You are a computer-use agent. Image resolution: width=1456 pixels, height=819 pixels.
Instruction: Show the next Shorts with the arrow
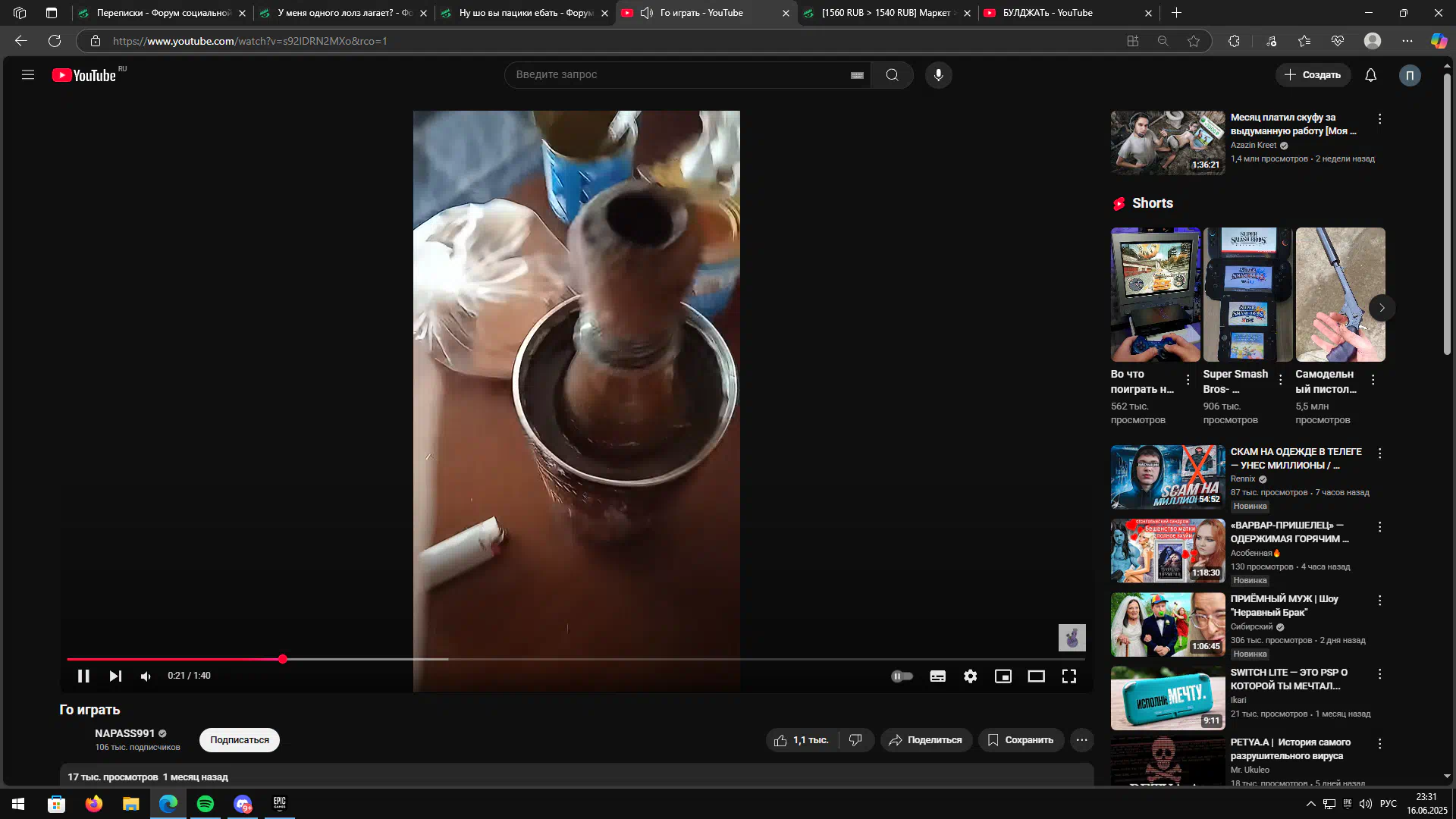tap(1382, 308)
